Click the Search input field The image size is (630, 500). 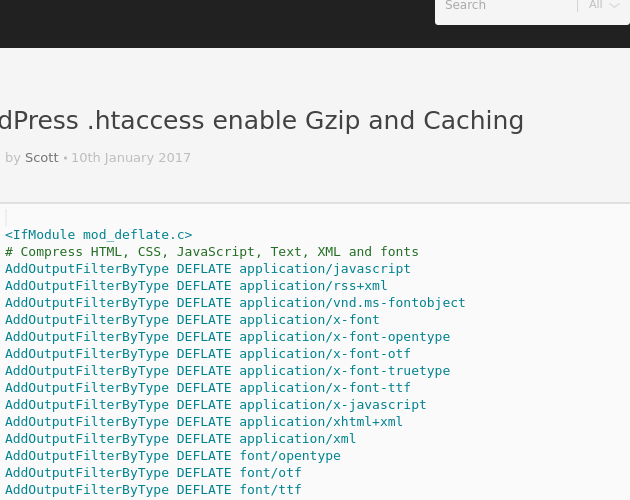tap(508, 6)
